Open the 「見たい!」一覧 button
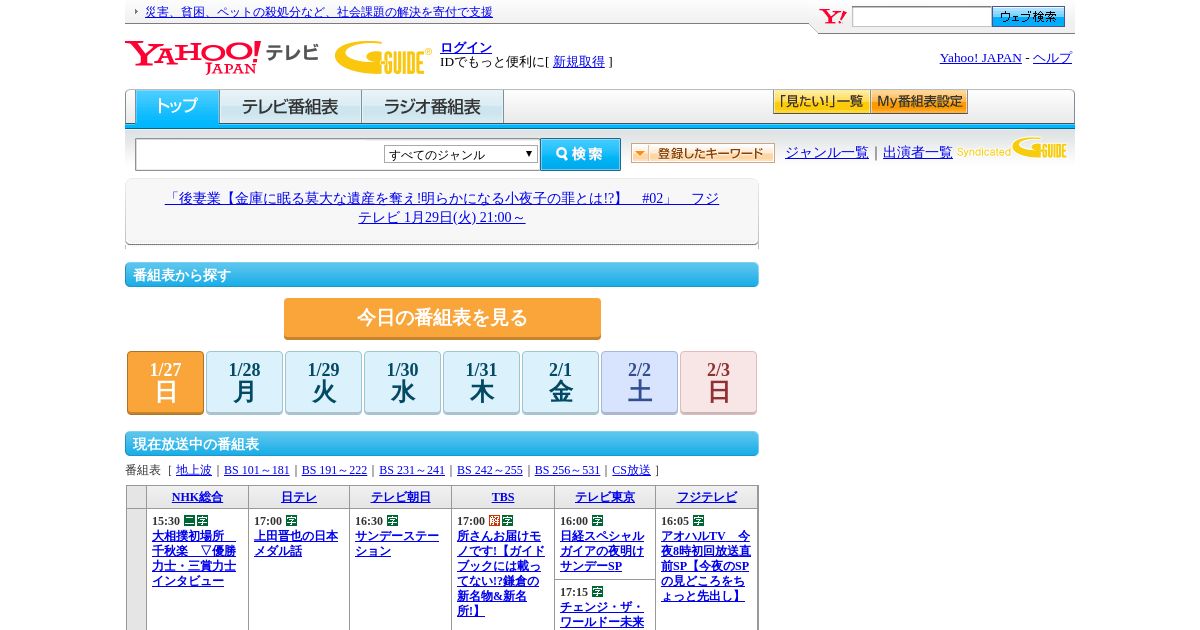Viewport: 1200px width, 630px height. coord(821,102)
